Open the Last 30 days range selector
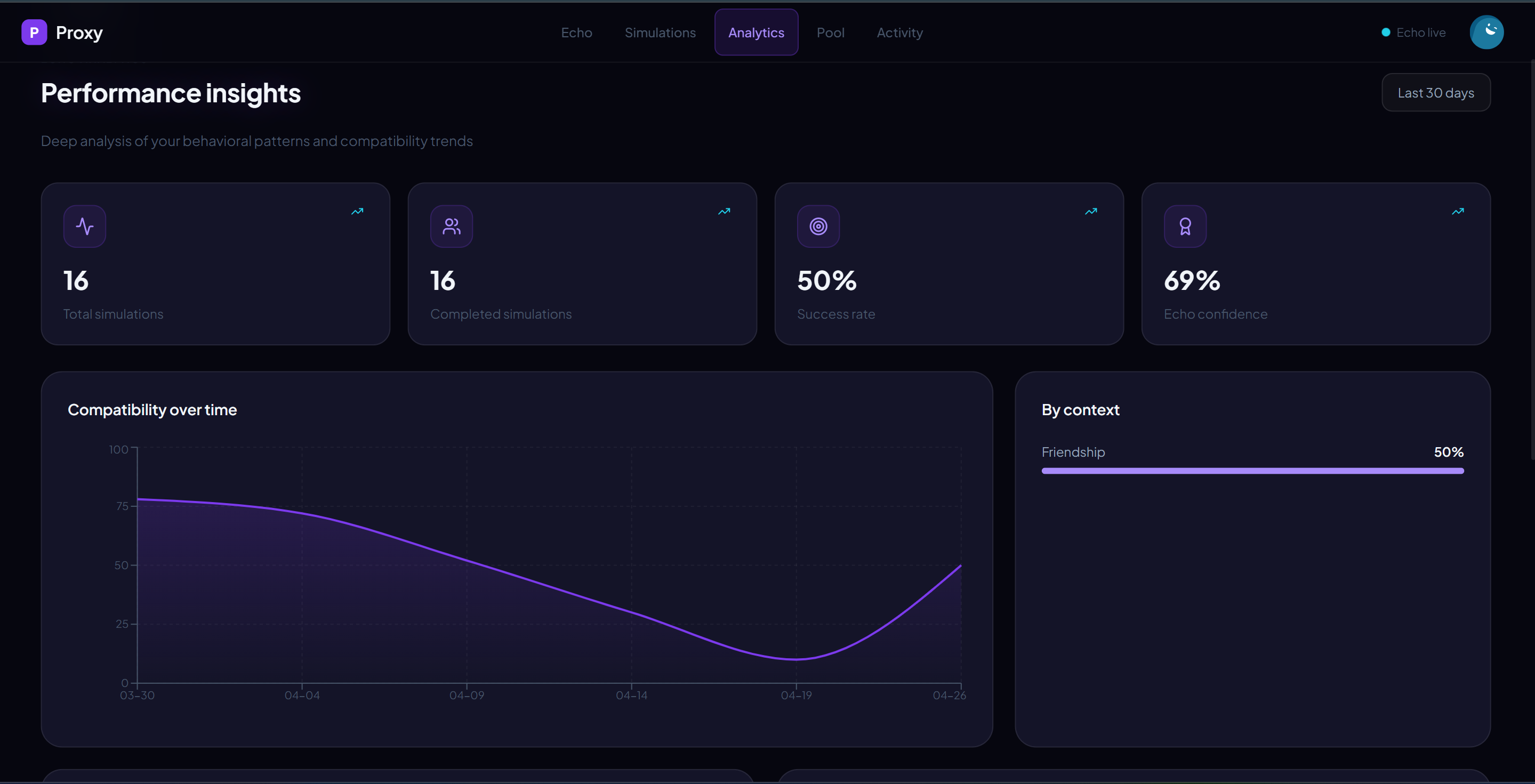Screen dimensions: 1535x784 [x=1435, y=93]
